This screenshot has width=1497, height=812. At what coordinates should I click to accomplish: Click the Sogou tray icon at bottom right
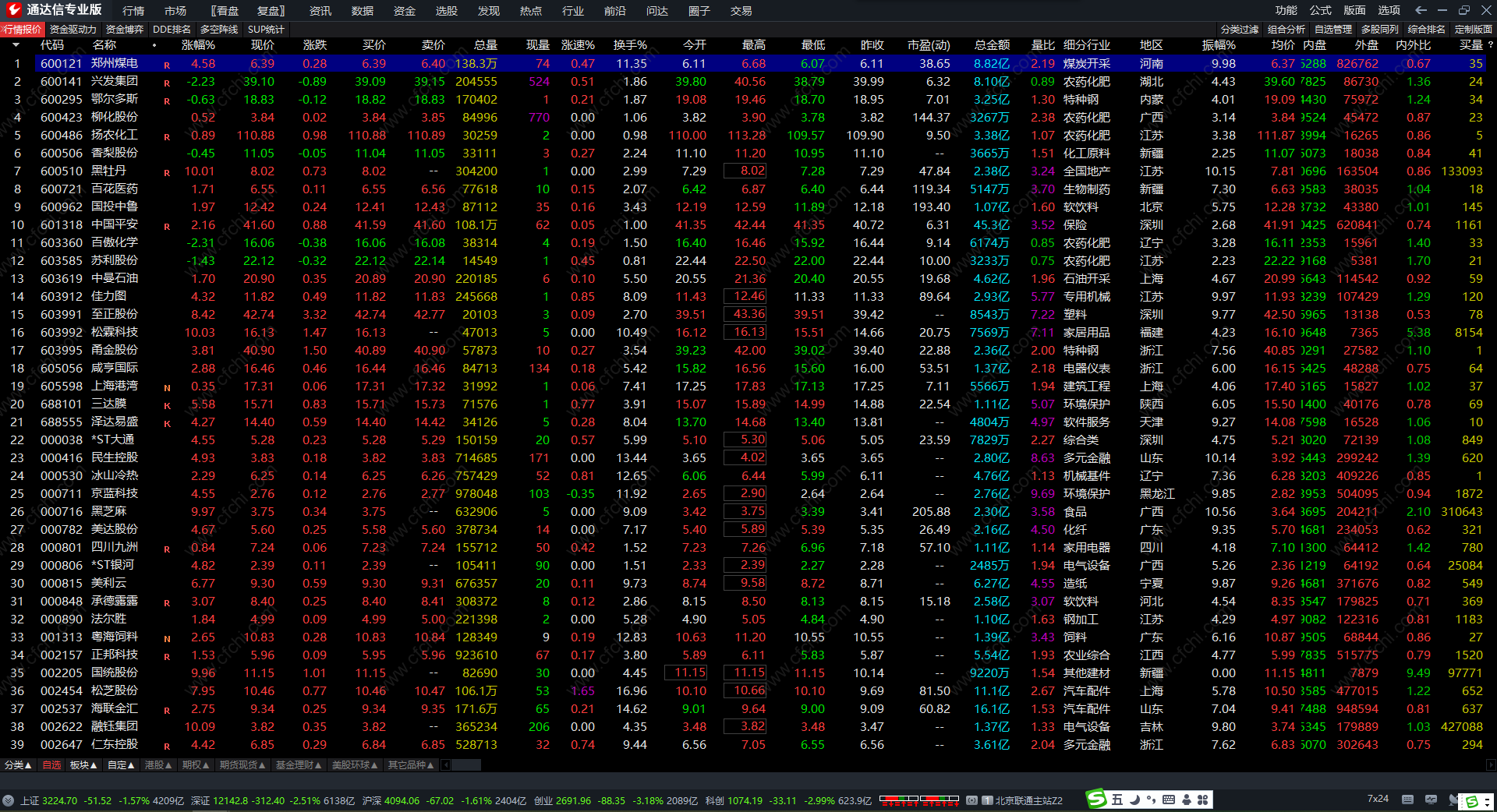[x=1472, y=801]
